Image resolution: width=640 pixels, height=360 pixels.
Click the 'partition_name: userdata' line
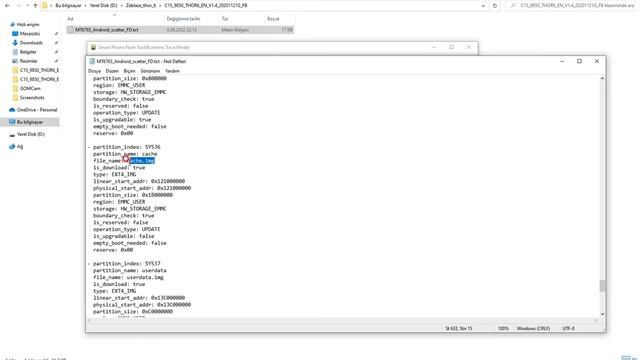129,271
